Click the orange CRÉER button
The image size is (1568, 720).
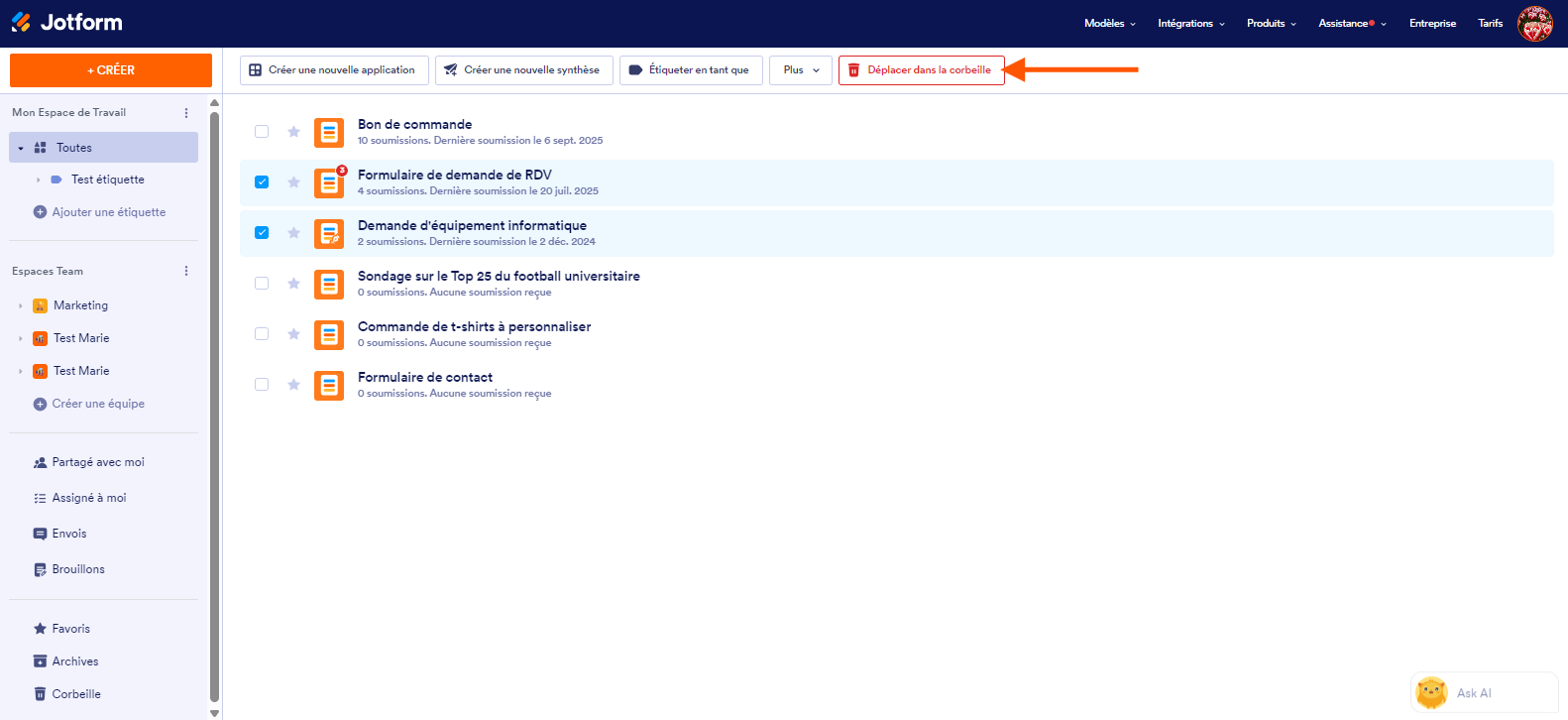click(x=111, y=70)
